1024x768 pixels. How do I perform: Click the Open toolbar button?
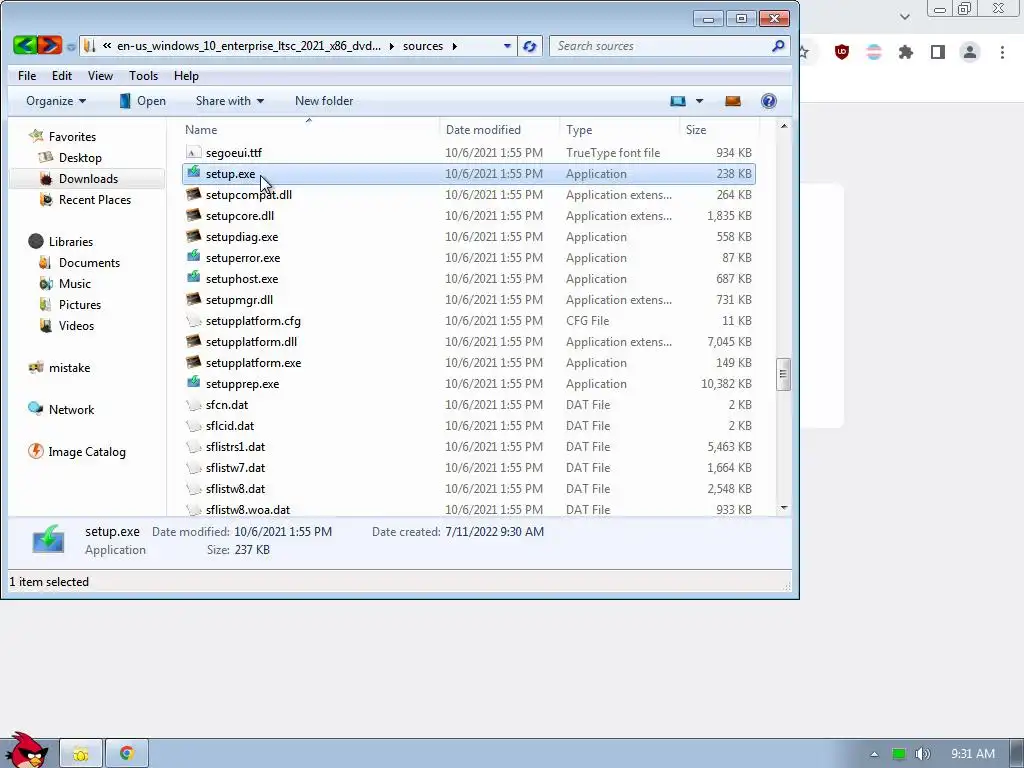[143, 101]
